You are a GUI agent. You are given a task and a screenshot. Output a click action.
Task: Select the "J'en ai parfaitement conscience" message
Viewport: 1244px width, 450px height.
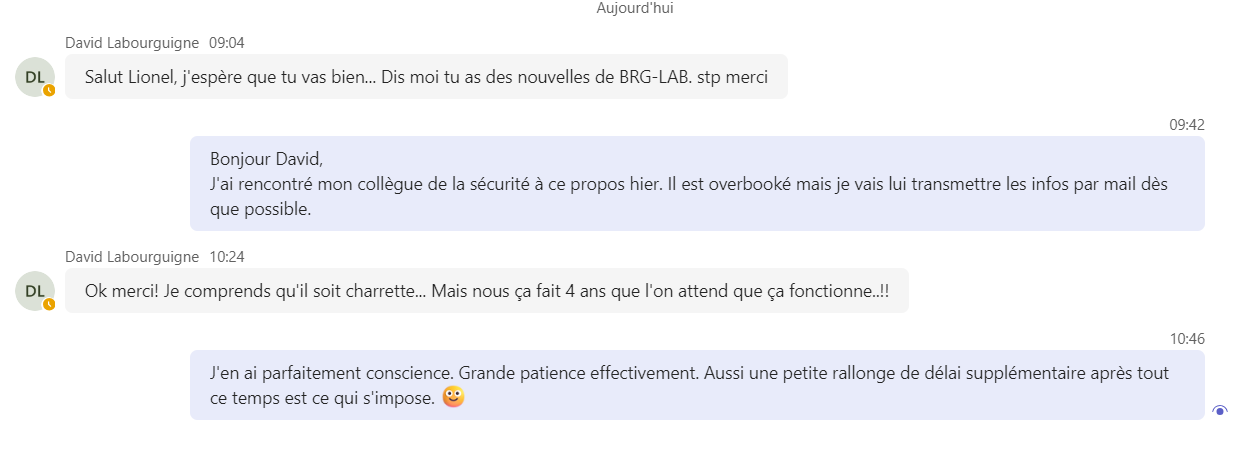697,385
